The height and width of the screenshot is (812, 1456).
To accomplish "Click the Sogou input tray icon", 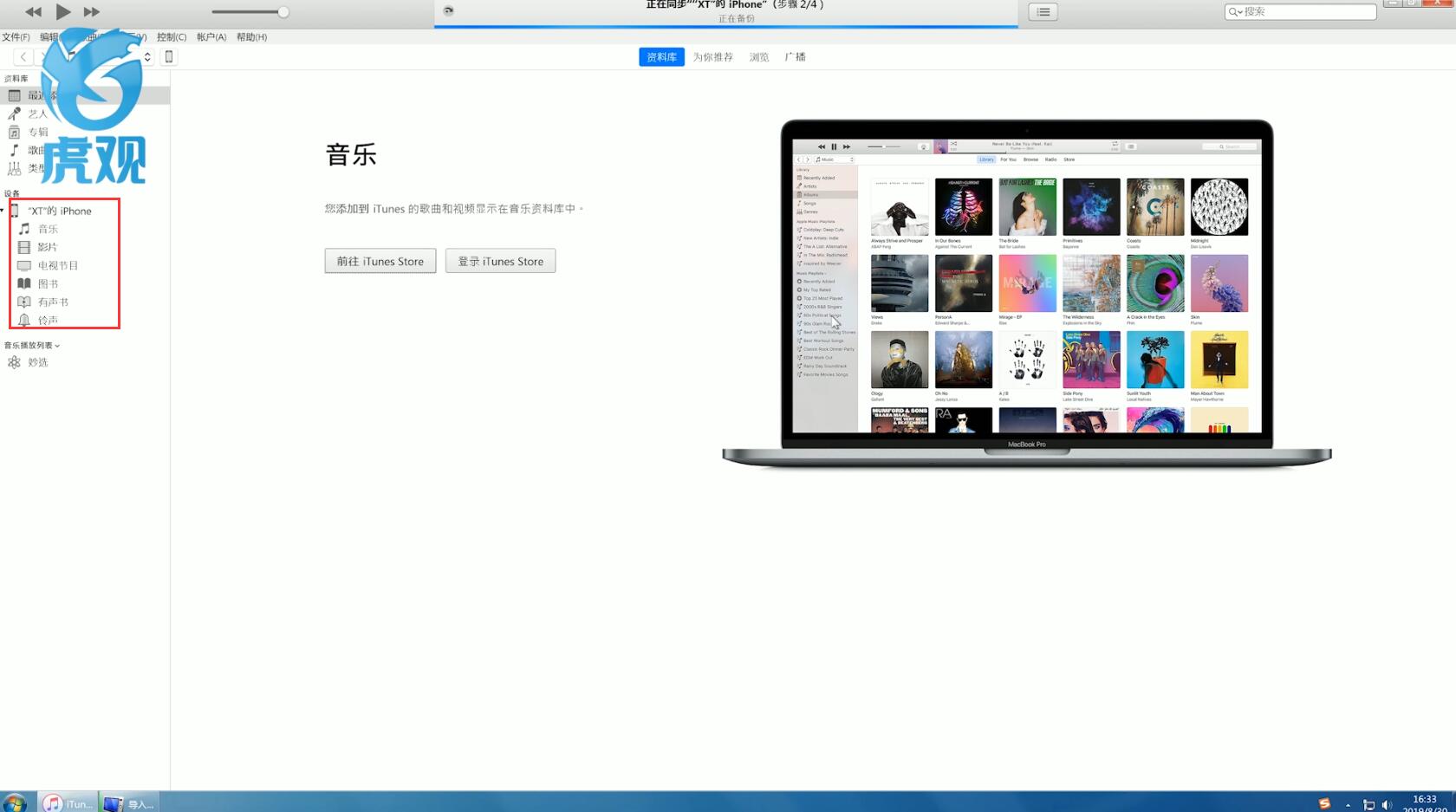I will (1324, 803).
